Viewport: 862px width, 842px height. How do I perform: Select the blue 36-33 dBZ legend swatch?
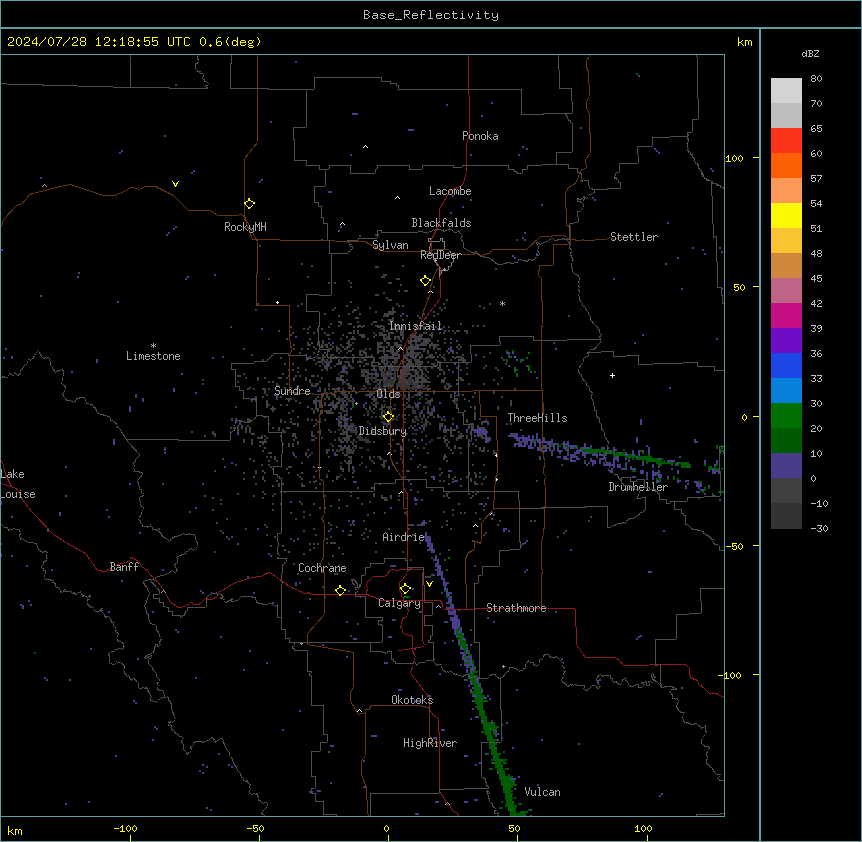(x=786, y=365)
